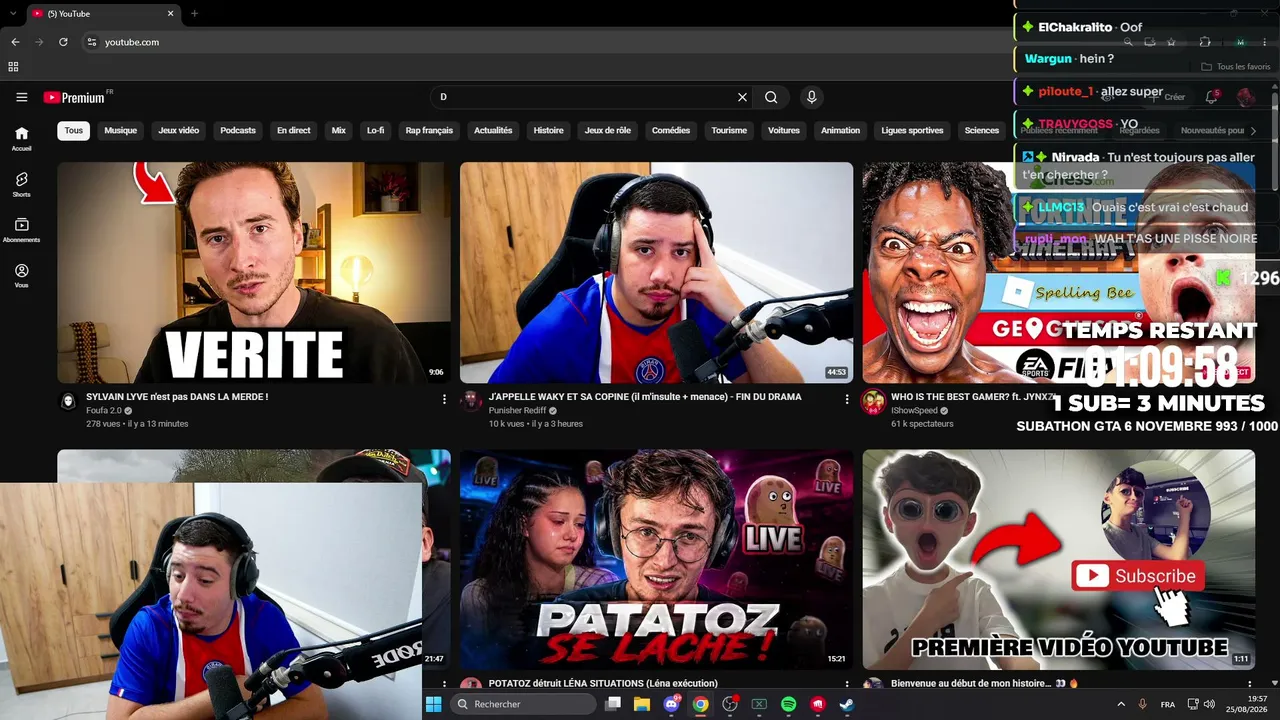Expand hidden system tray icons
Viewport: 1280px width, 720px height.
pos(1120,704)
